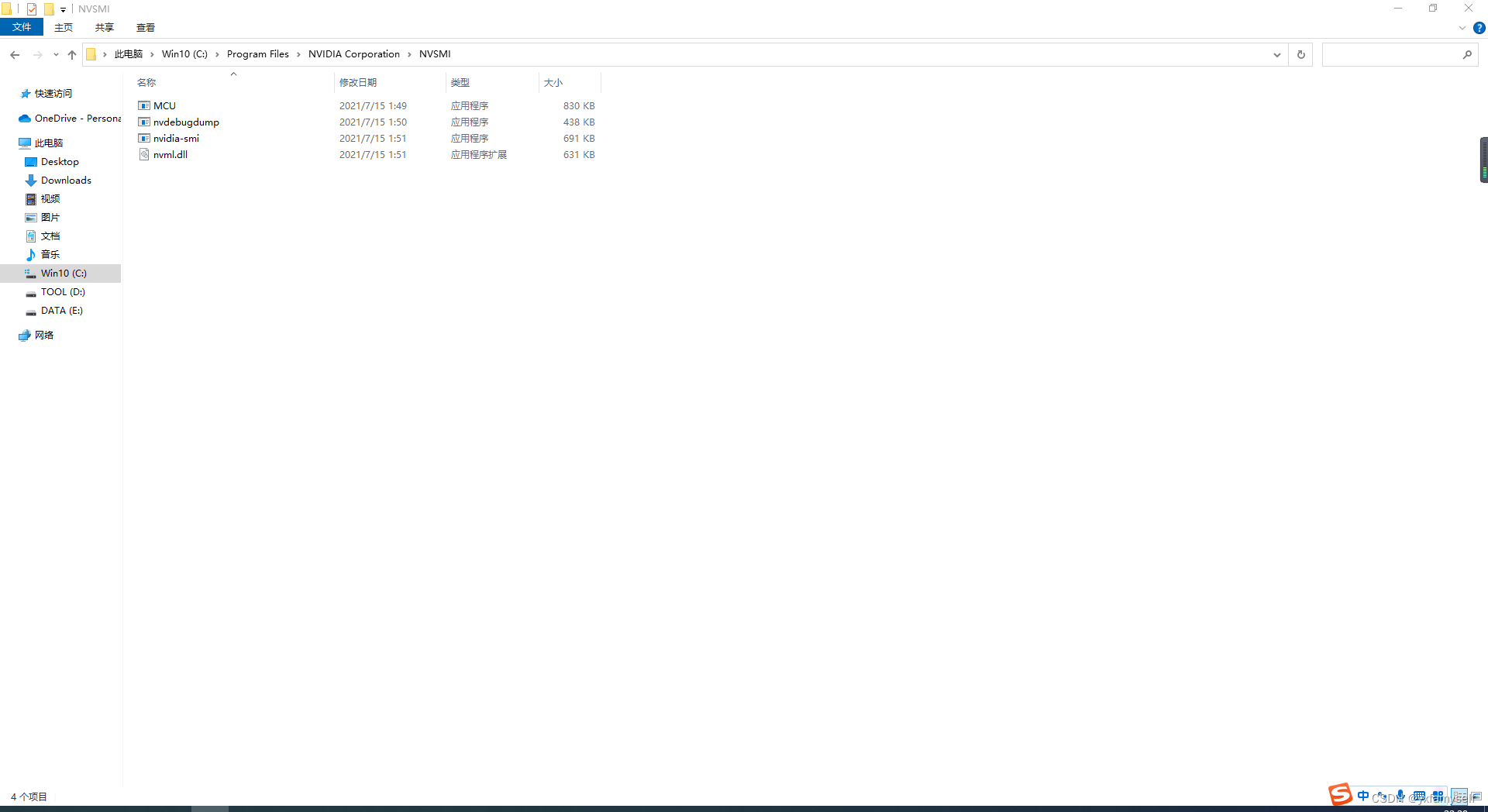Open Quick Access Toolbar customize dropdown
This screenshot has height=812, width=1488.
pos(63,9)
